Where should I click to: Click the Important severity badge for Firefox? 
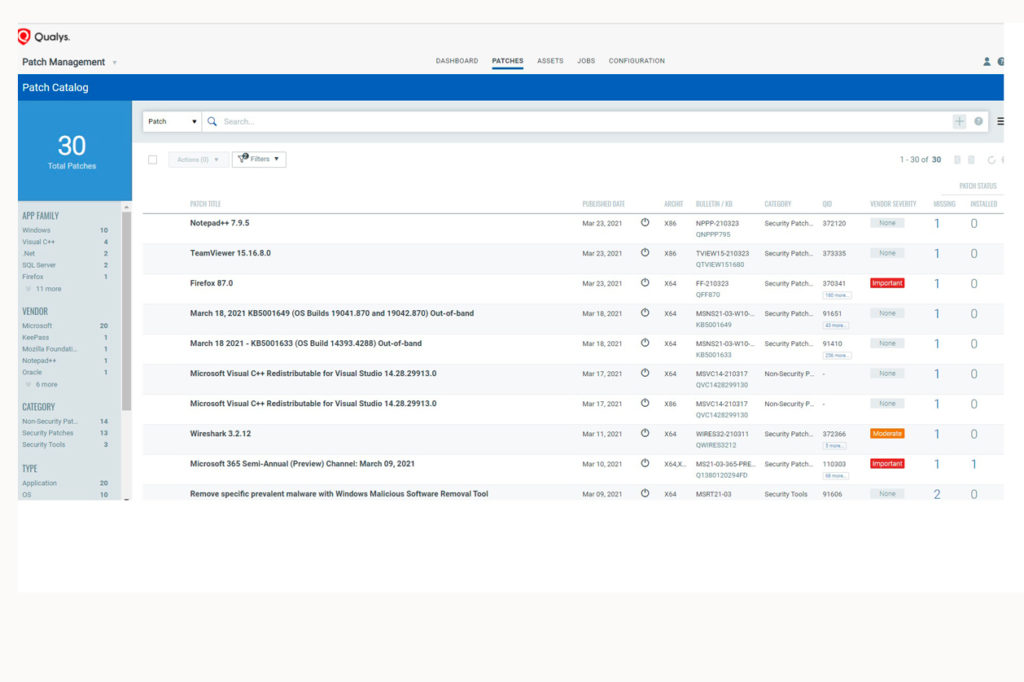point(887,283)
